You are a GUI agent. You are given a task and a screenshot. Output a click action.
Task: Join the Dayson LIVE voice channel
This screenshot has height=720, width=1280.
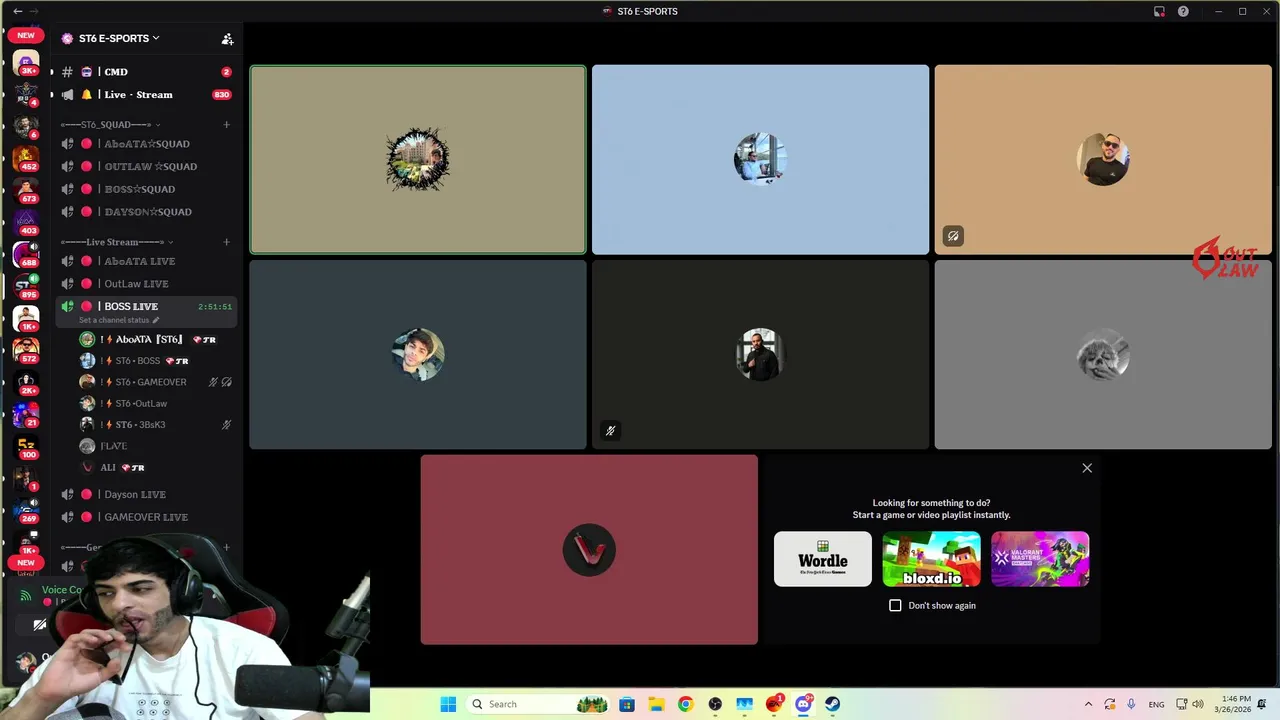click(146, 494)
